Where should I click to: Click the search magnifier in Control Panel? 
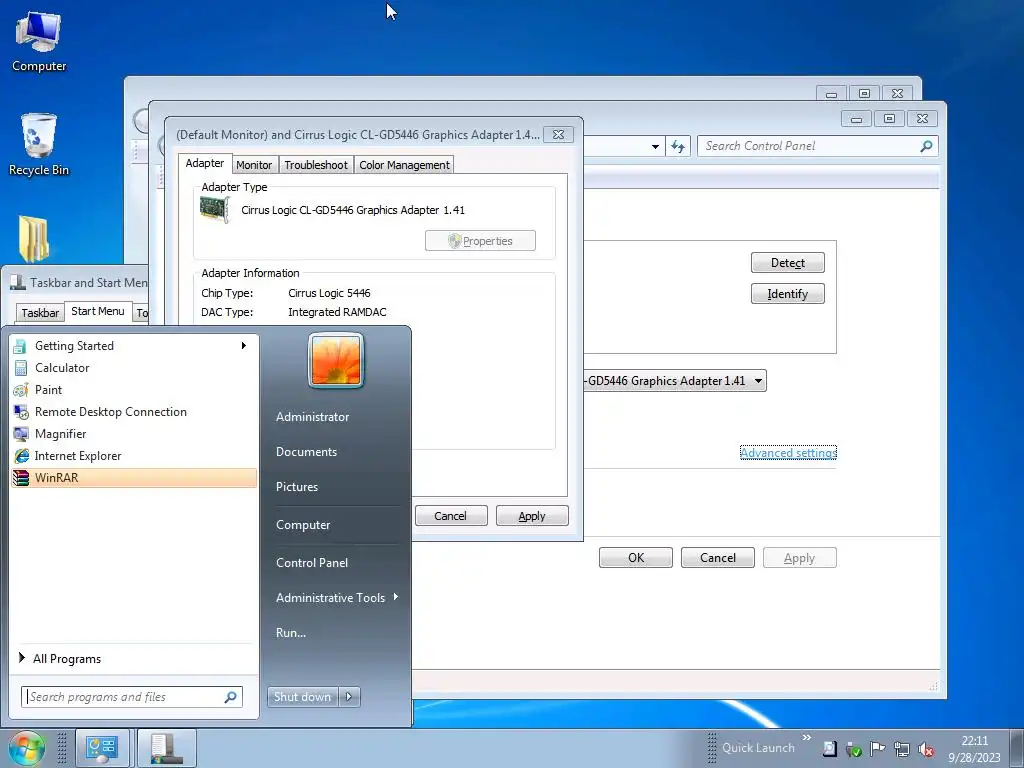click(926, 146)
